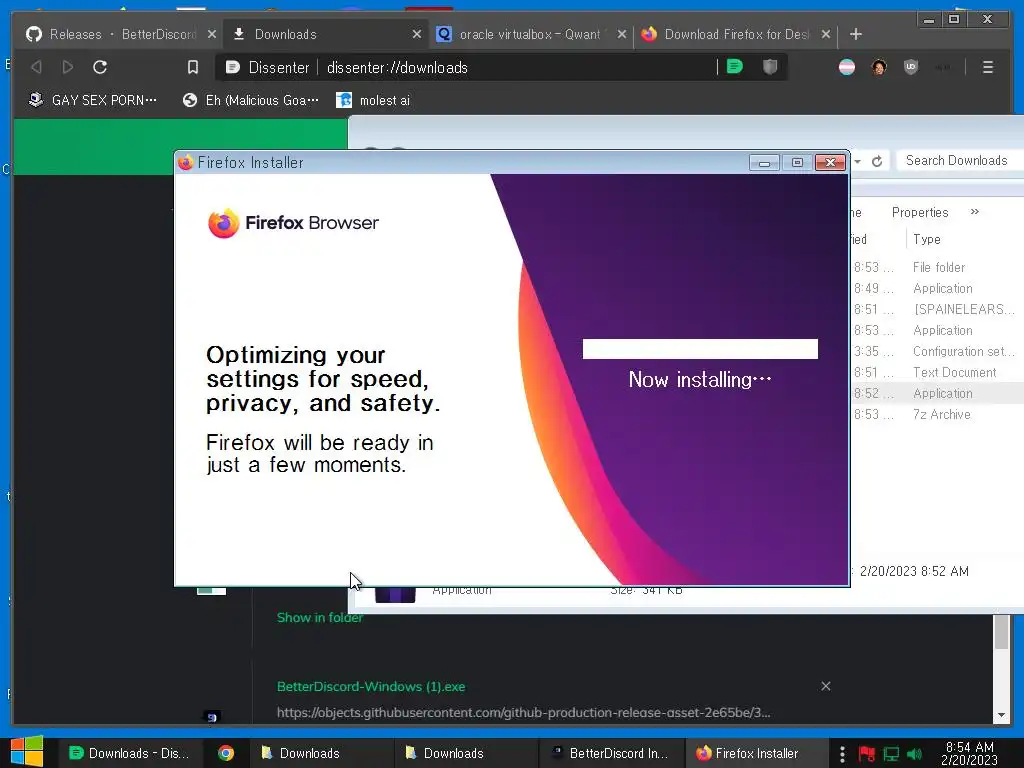1024x768 pixels.
Task: Open the Eh (Malicious Goa... bookmark
Action: pos(251,100)
